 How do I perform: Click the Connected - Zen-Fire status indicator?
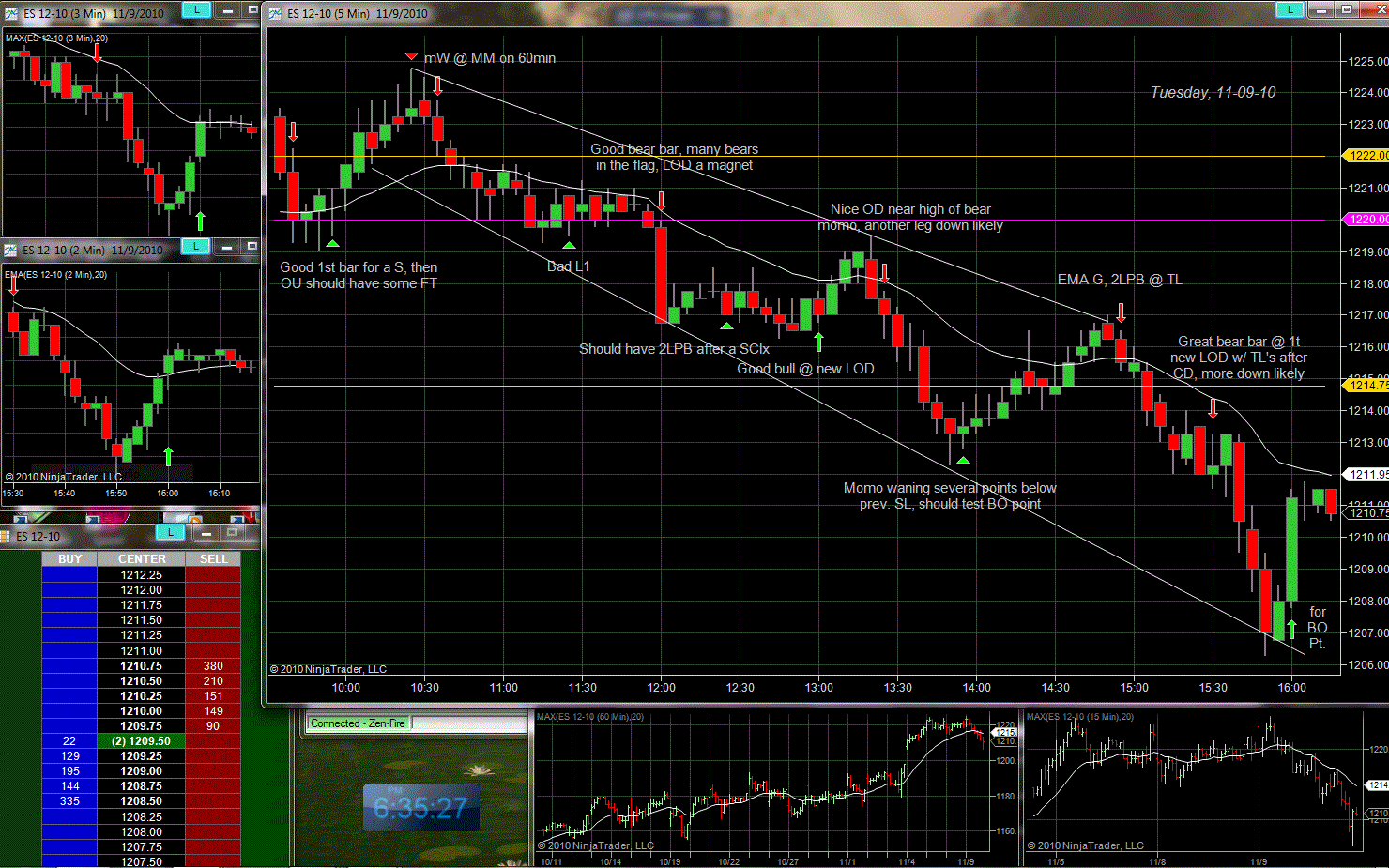click(358, 723)
